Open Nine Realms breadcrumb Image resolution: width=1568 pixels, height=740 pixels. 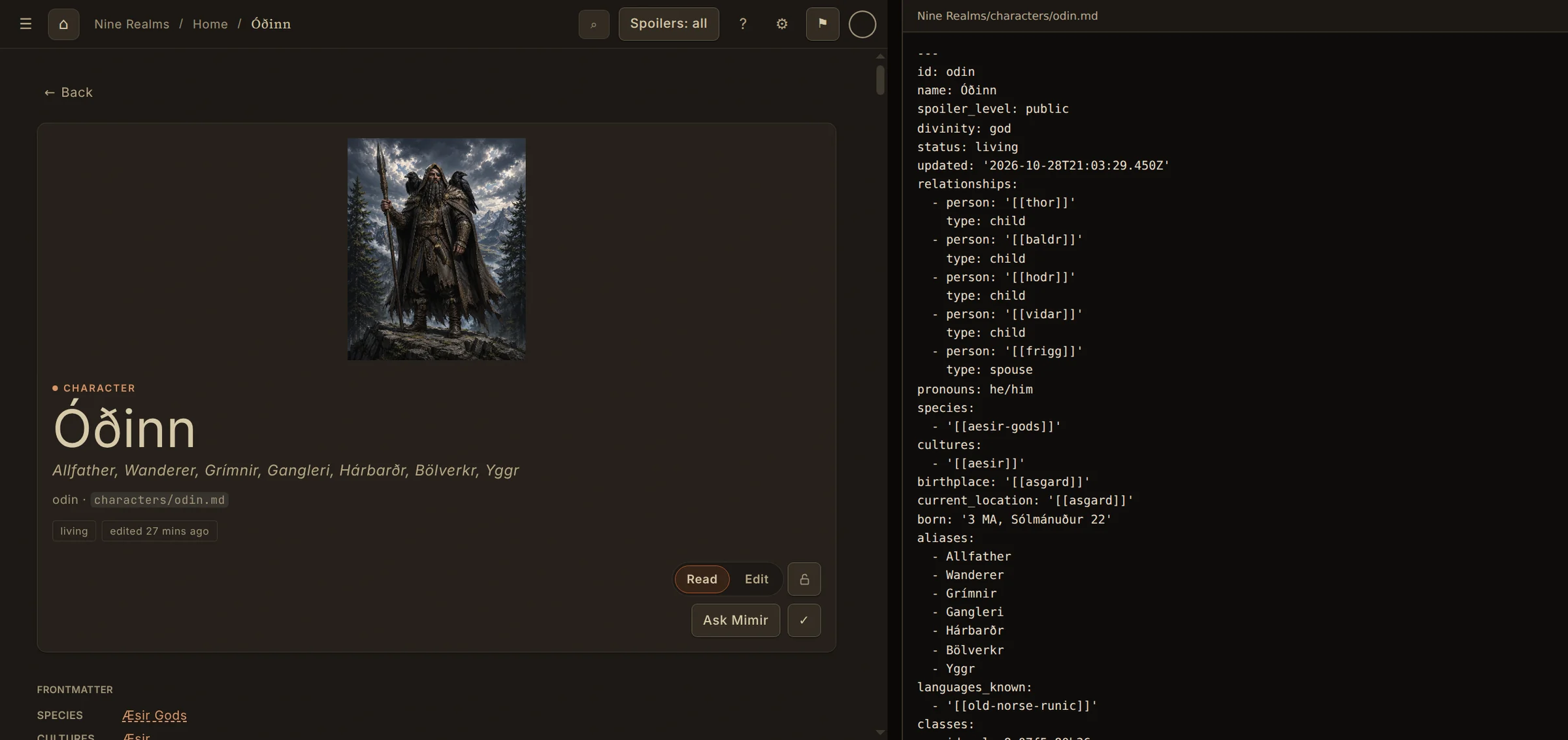tap(131, 24)
